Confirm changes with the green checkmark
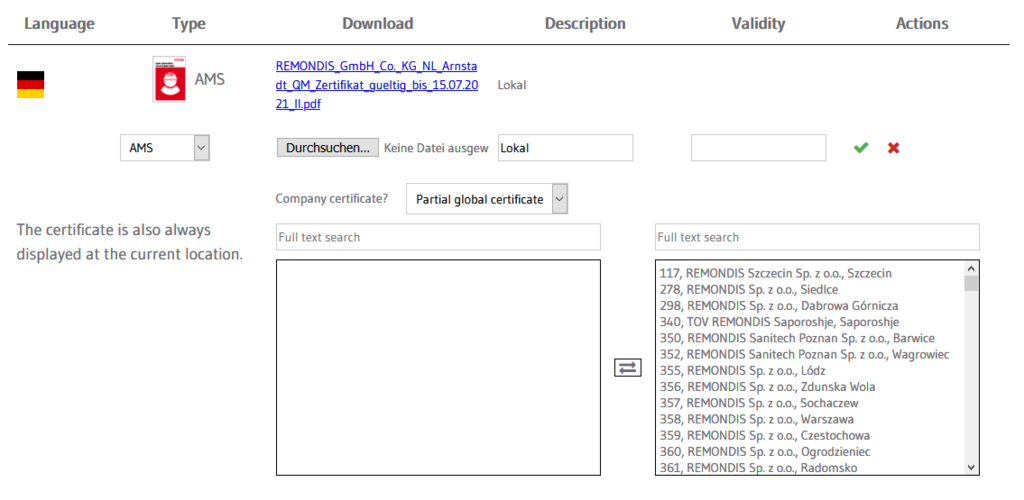 click(x=861, y=148)
